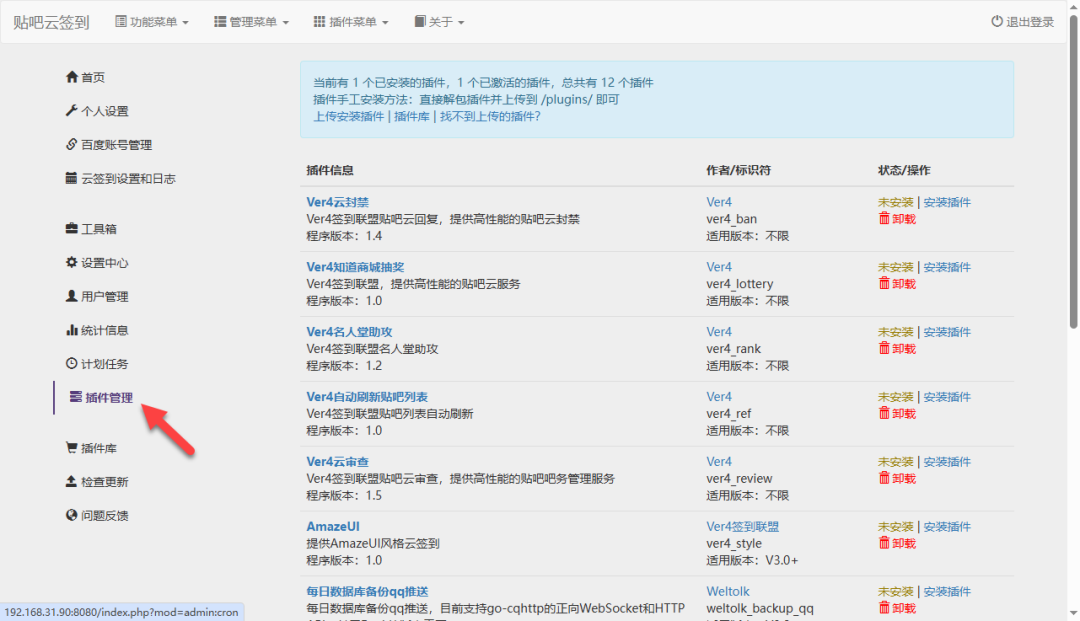Click the shopping cart icon for 插件库
Viewport: 1080px width, 621px height.
[x=71, y=448]
